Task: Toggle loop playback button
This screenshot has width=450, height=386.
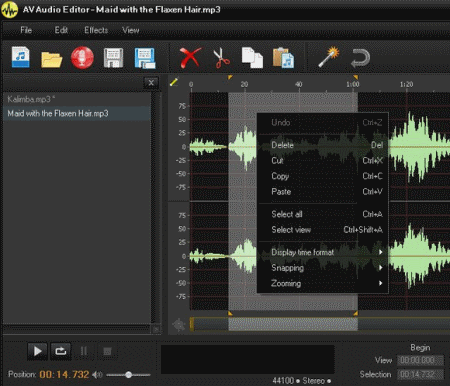Action: 60,351
